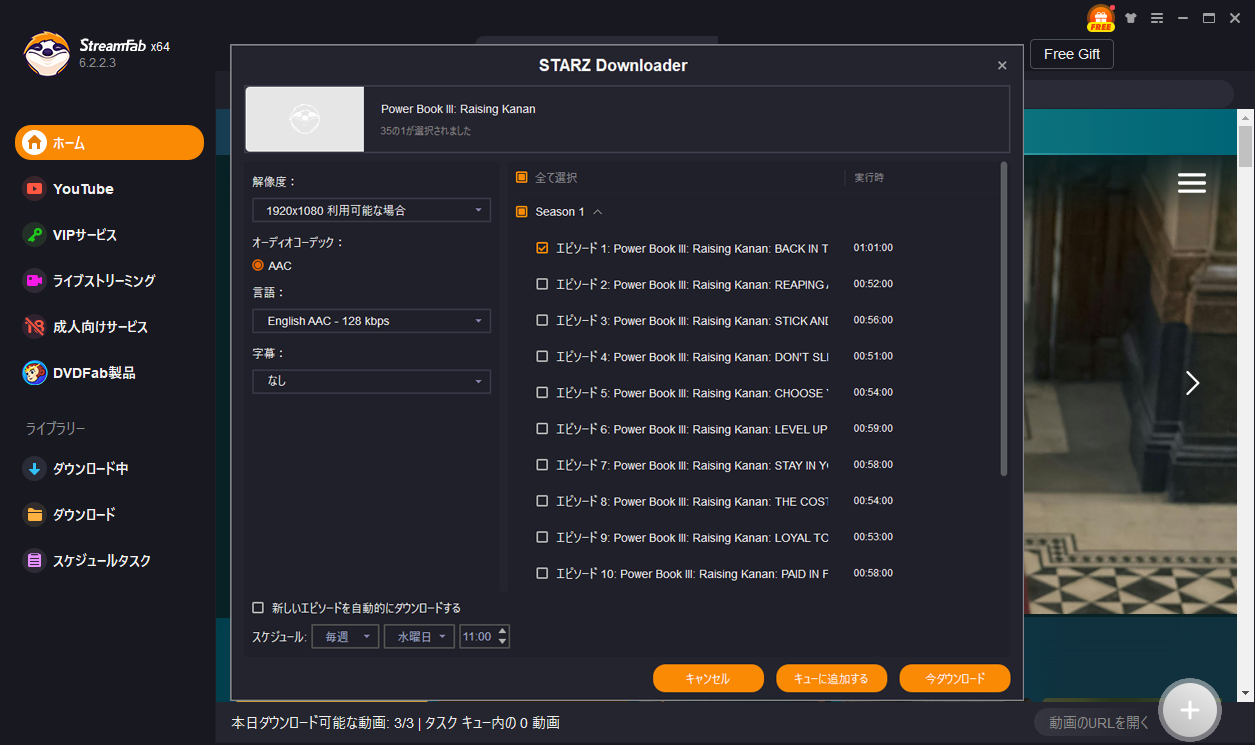Click the Episode 10 duration 00:58:00
This screenshot has height=745, width=1255.
pyautogui.click(x=873, y=573)
